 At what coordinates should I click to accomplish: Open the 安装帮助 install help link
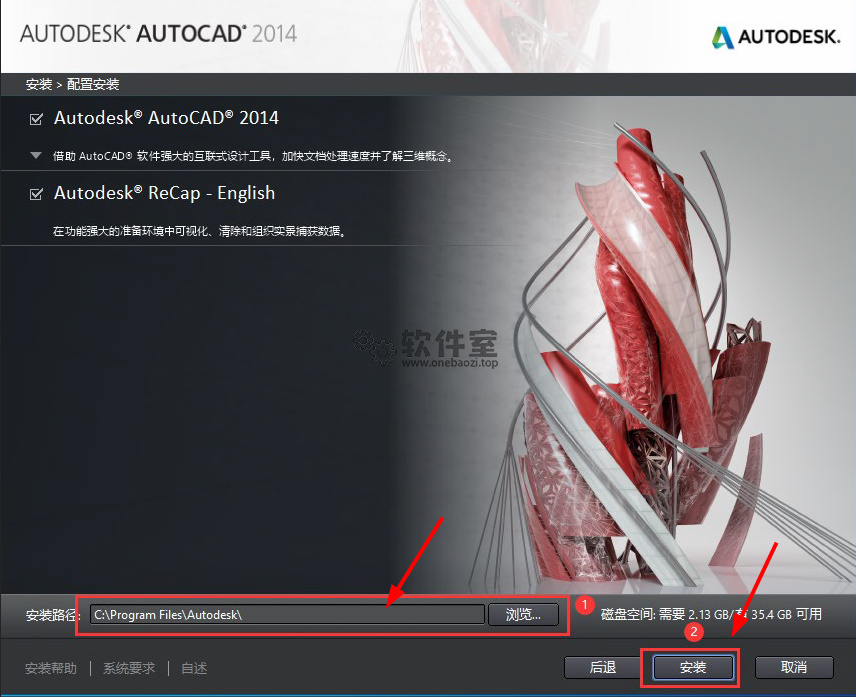click(51, 668)
